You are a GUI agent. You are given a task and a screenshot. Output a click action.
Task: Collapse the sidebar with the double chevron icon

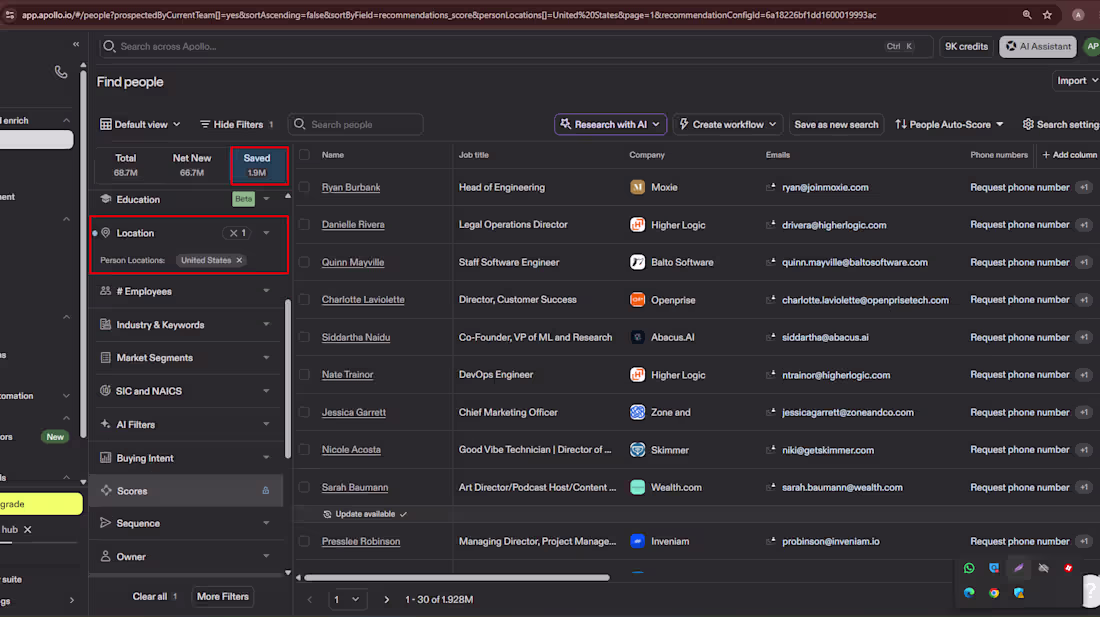[x=76, y=44]
